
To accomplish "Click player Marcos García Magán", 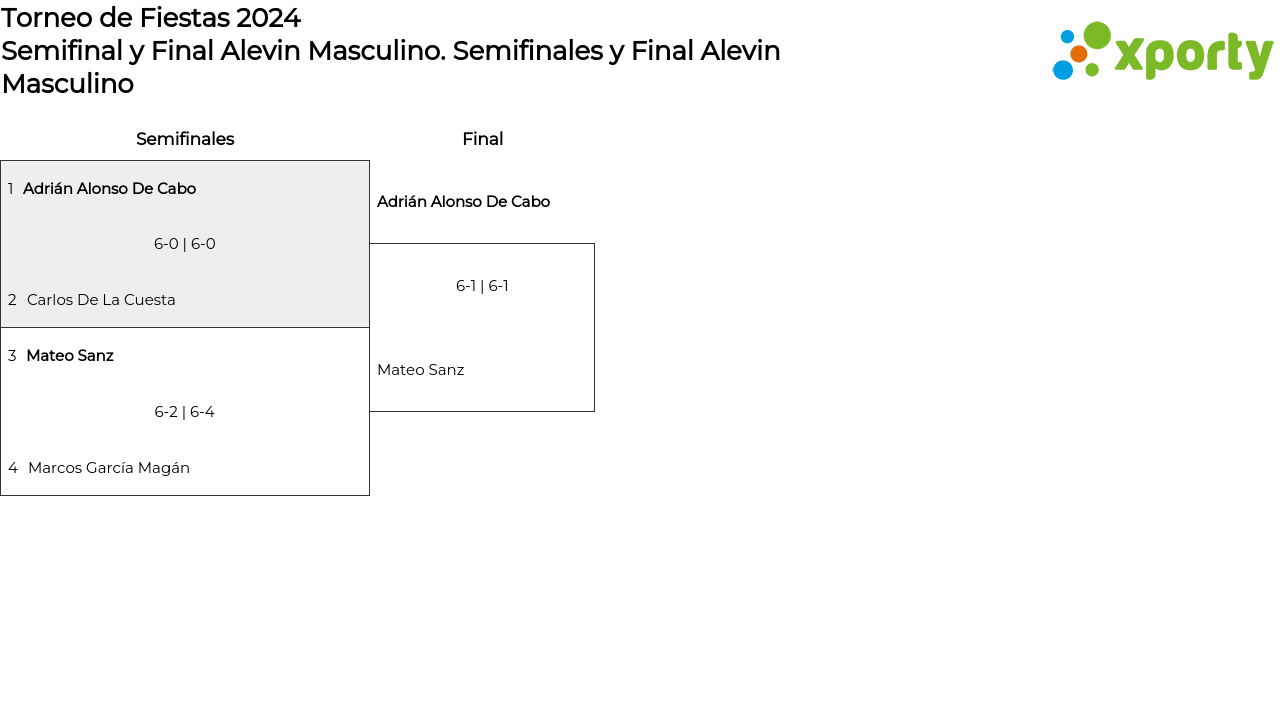I will (x=109, y=468).
